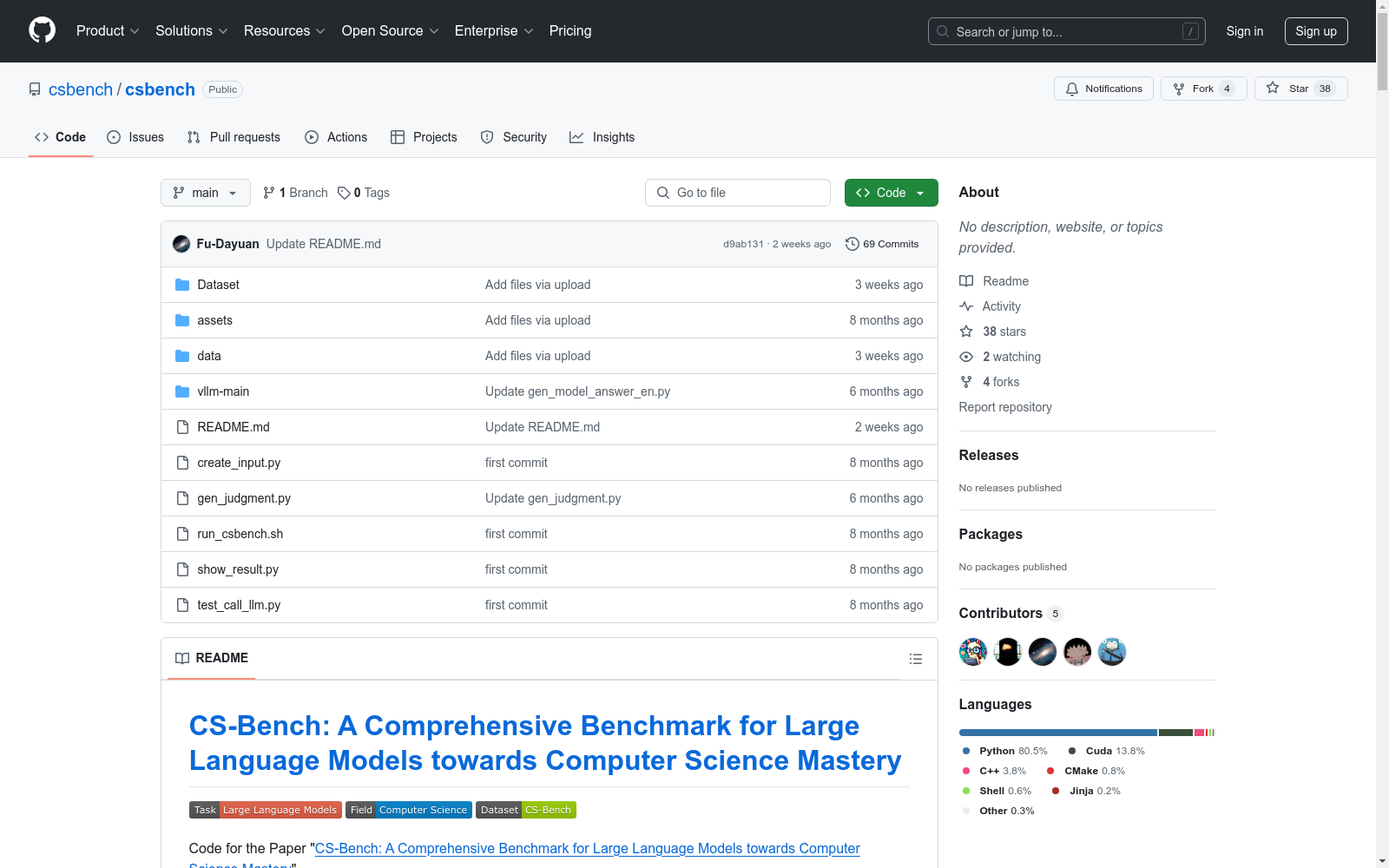Select the Code repository tab
Screen dimensions: 1389x868
pos(61,137)
